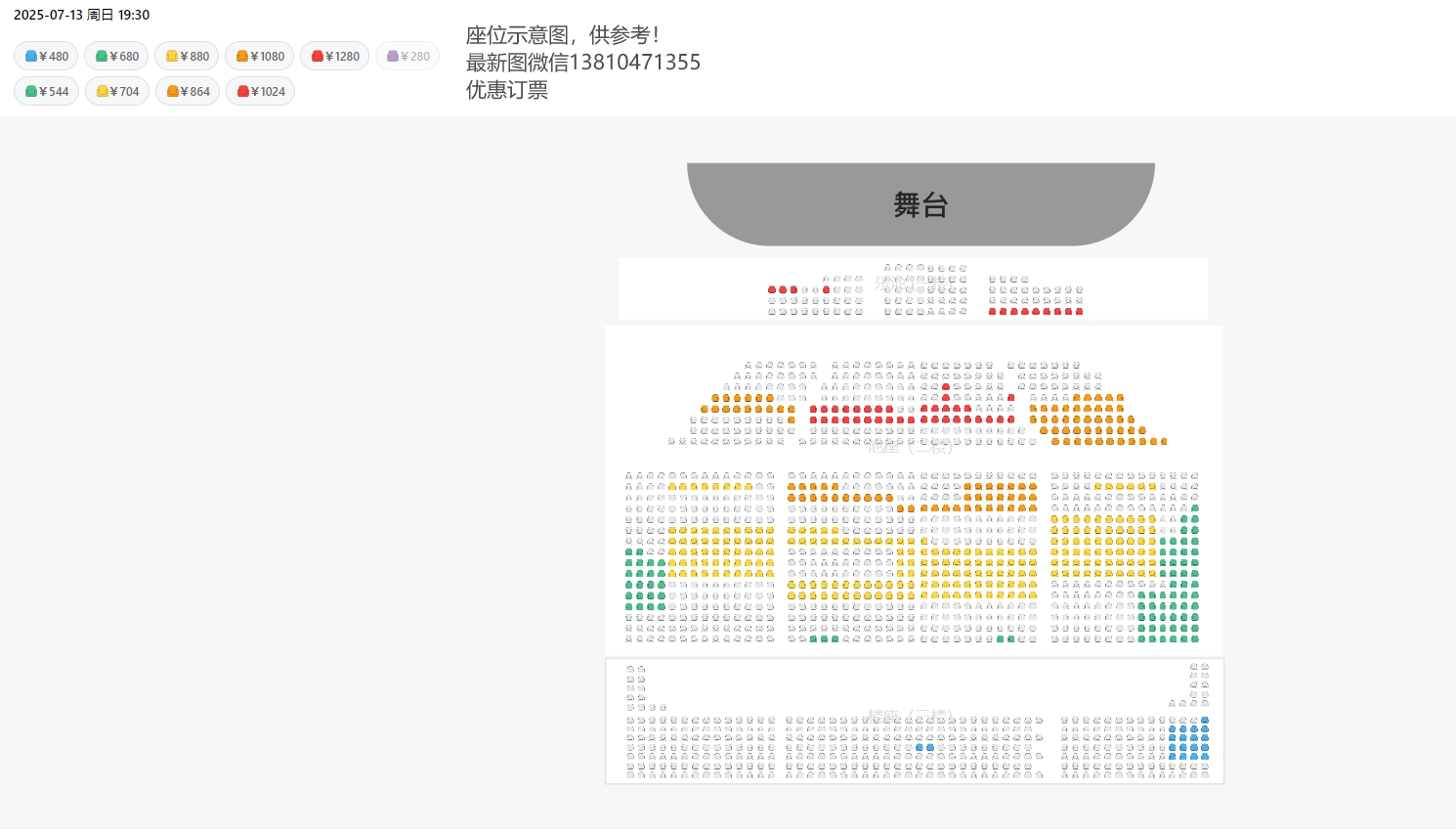The width and height of the screenshot is (1456, 835).
Task: Pick the lone red seat right of the three-red group in the orchestra pit
Action: click(827, 289)
